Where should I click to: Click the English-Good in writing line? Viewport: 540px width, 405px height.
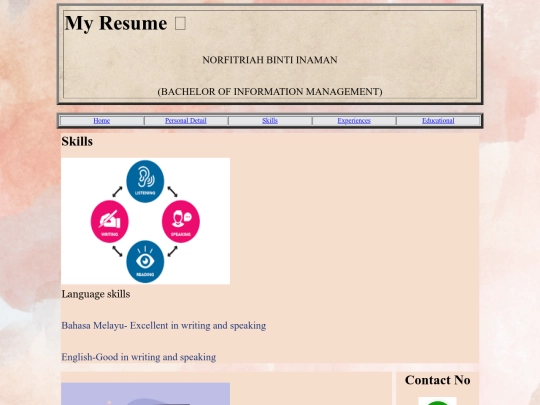click(x=139, y=357)
